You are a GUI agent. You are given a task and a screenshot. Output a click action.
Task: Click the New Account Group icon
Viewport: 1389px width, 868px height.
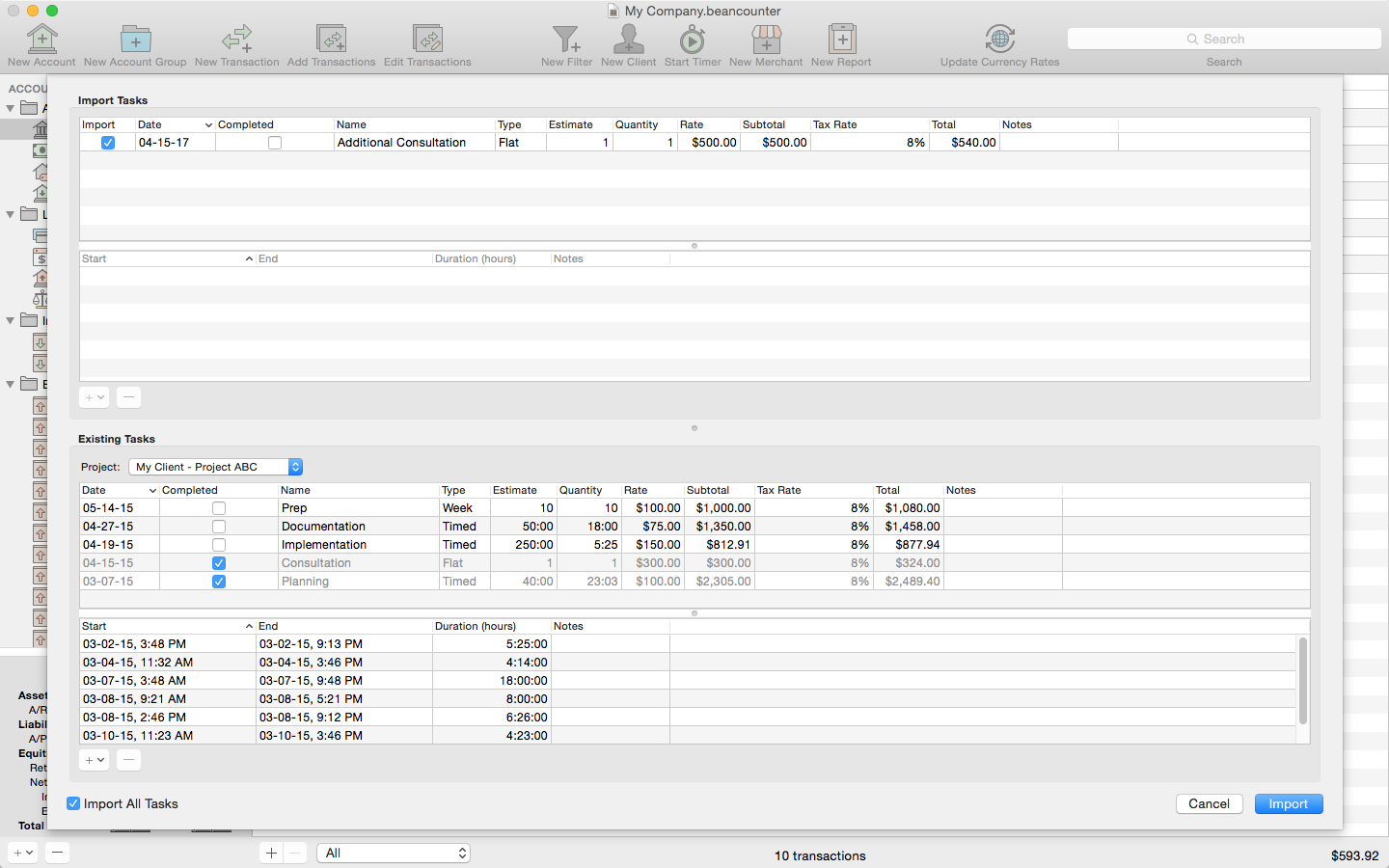click(x=135, y=40)
